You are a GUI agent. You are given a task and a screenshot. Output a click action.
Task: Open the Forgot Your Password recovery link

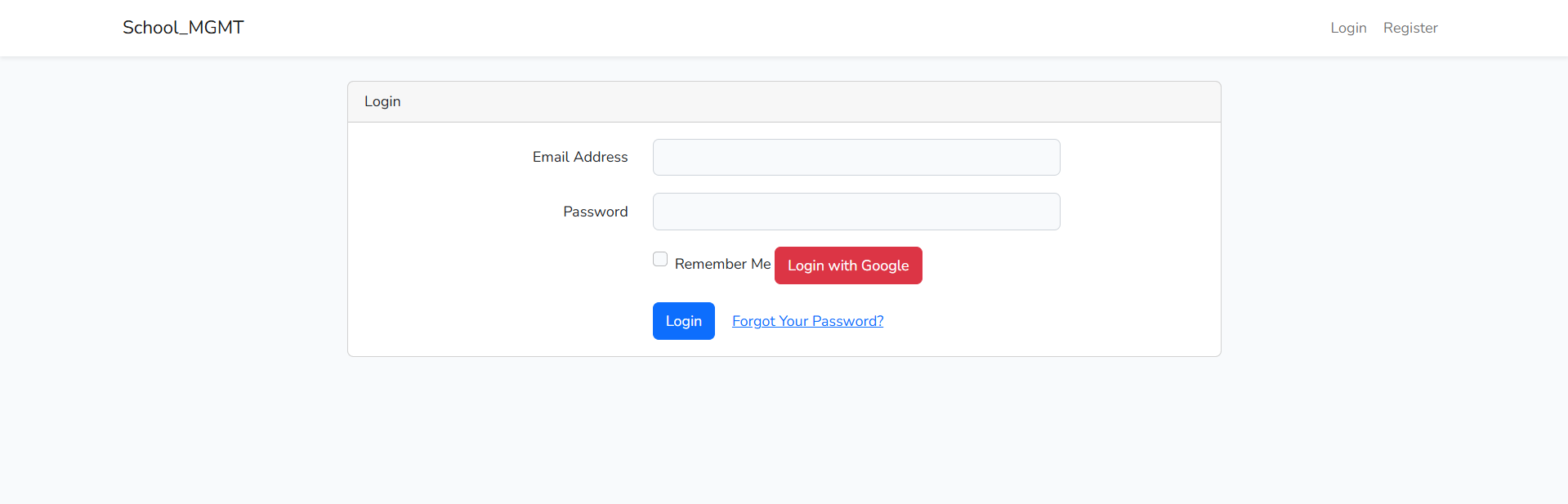point(806,320)
